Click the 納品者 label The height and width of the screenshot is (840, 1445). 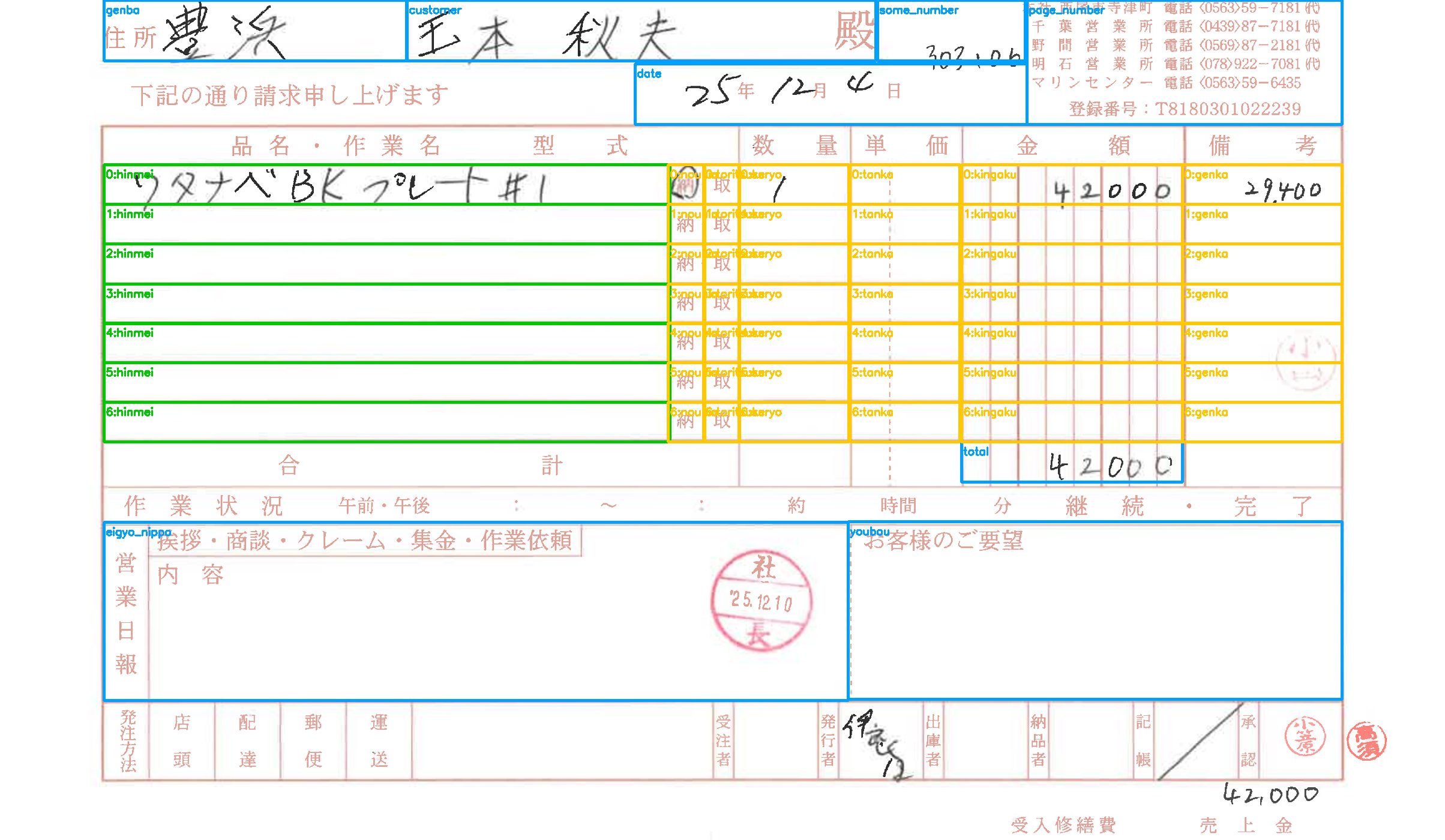point(1038,741)
